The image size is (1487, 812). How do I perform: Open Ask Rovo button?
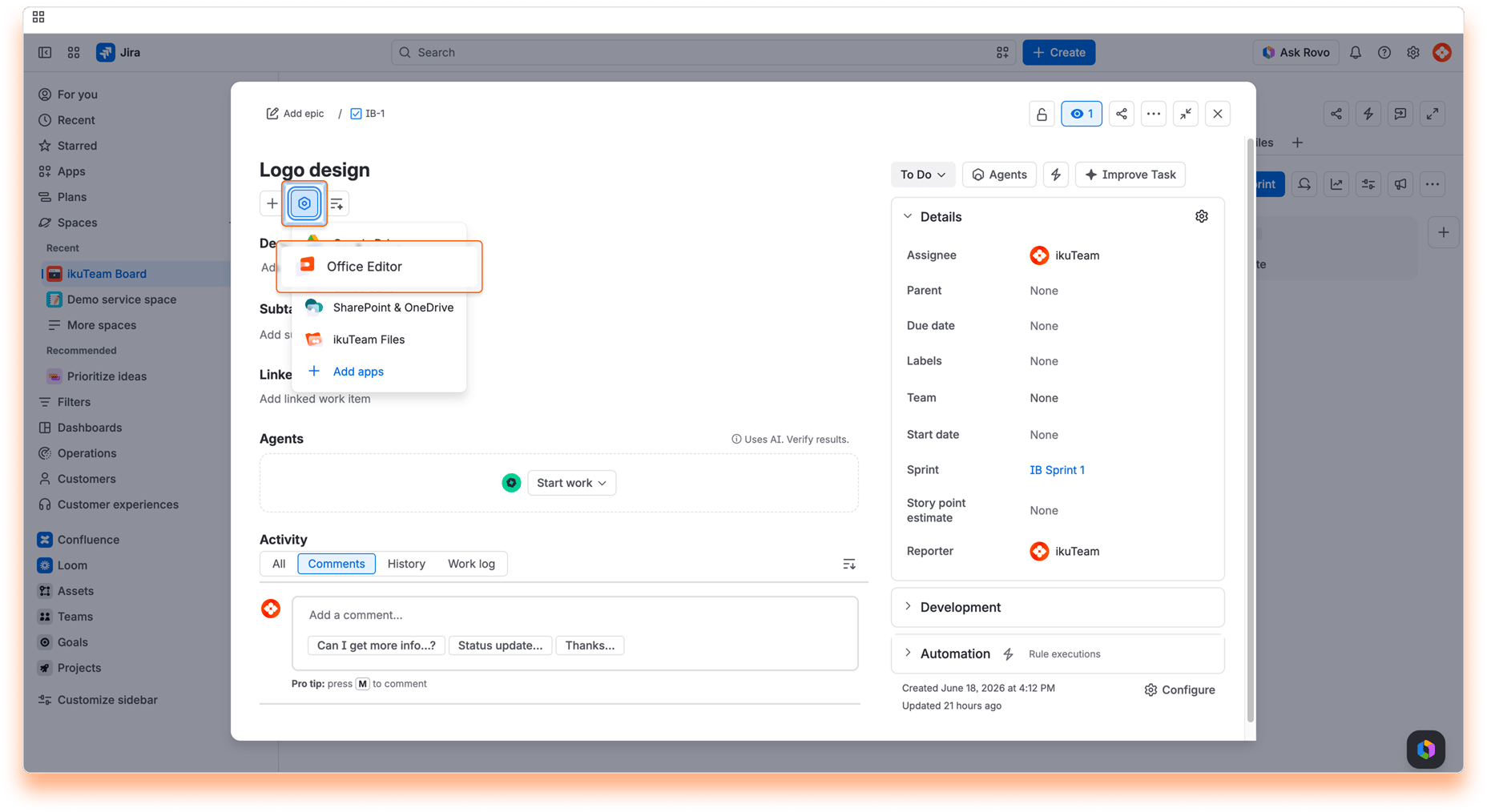coord(1296,52)
